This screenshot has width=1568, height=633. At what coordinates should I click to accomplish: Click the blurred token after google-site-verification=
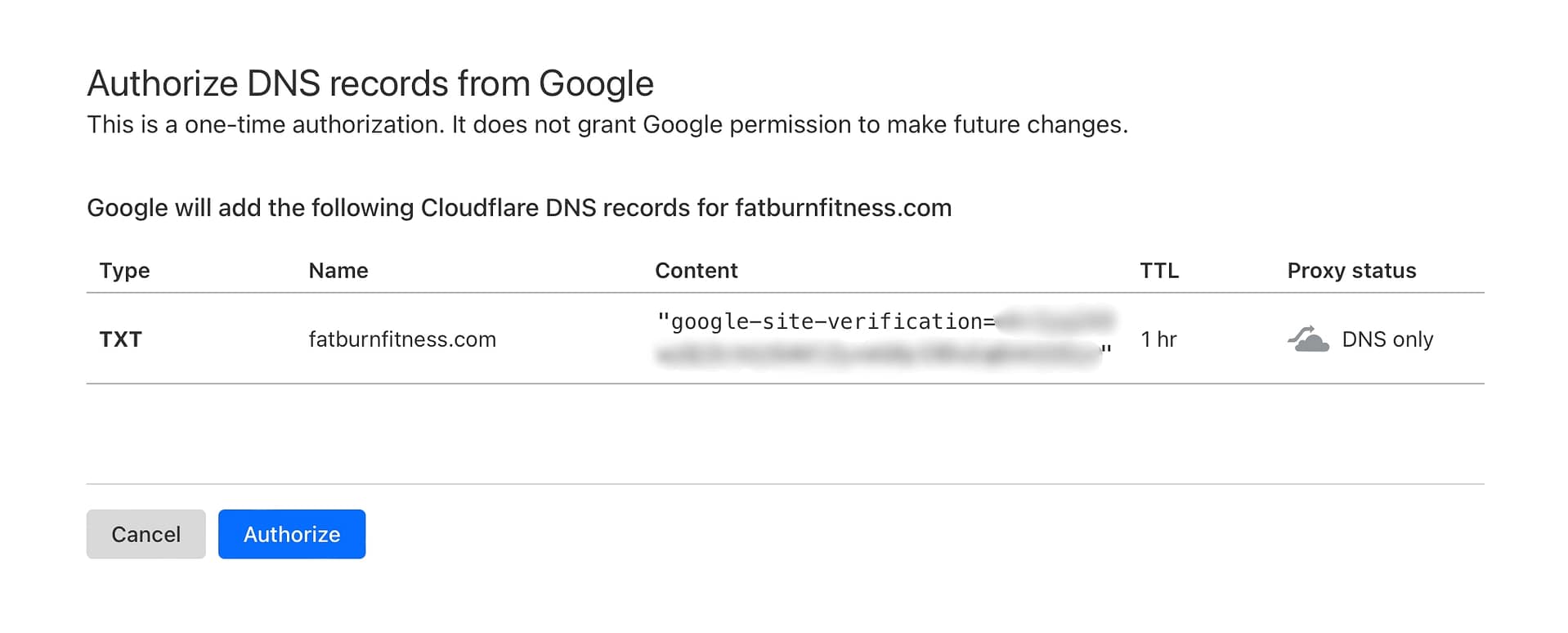[1055, 320]
